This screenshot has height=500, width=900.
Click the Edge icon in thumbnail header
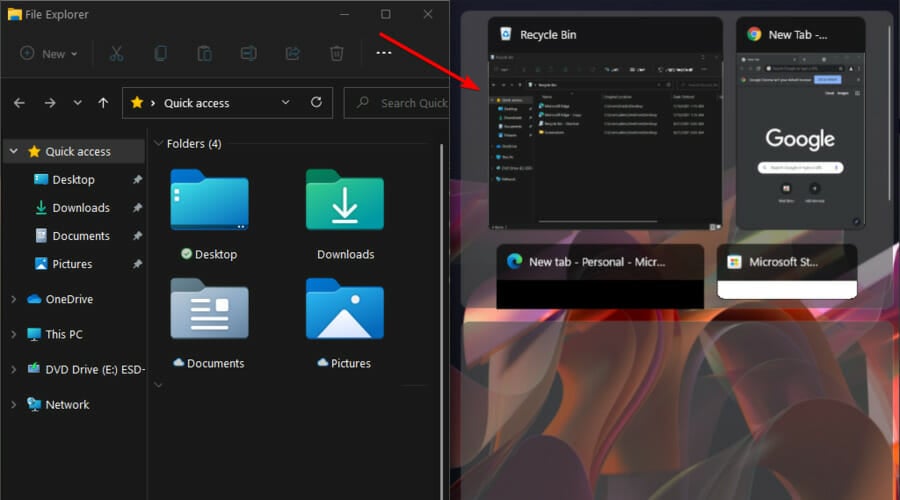pos(514,262)
